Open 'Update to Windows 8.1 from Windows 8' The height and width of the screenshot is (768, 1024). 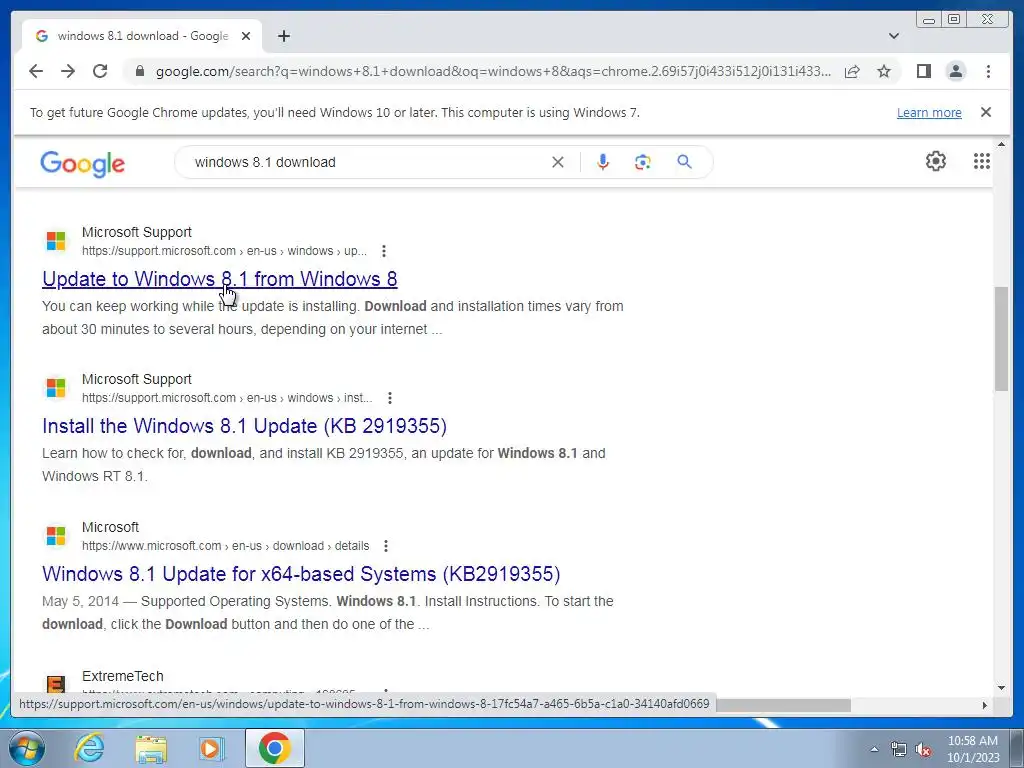(219, 279)
